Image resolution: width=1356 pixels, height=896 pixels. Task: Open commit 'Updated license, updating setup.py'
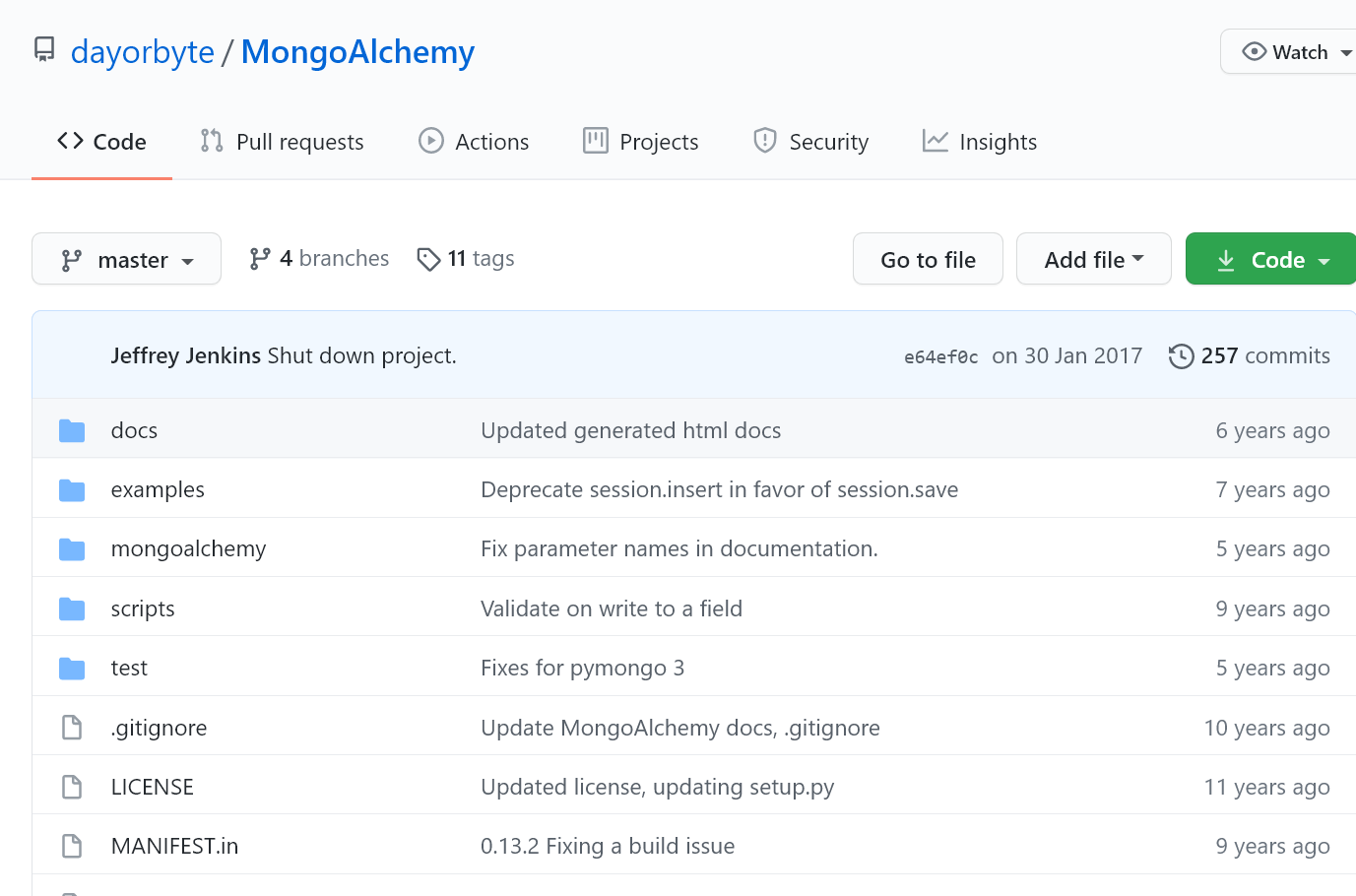click(657, 787)
